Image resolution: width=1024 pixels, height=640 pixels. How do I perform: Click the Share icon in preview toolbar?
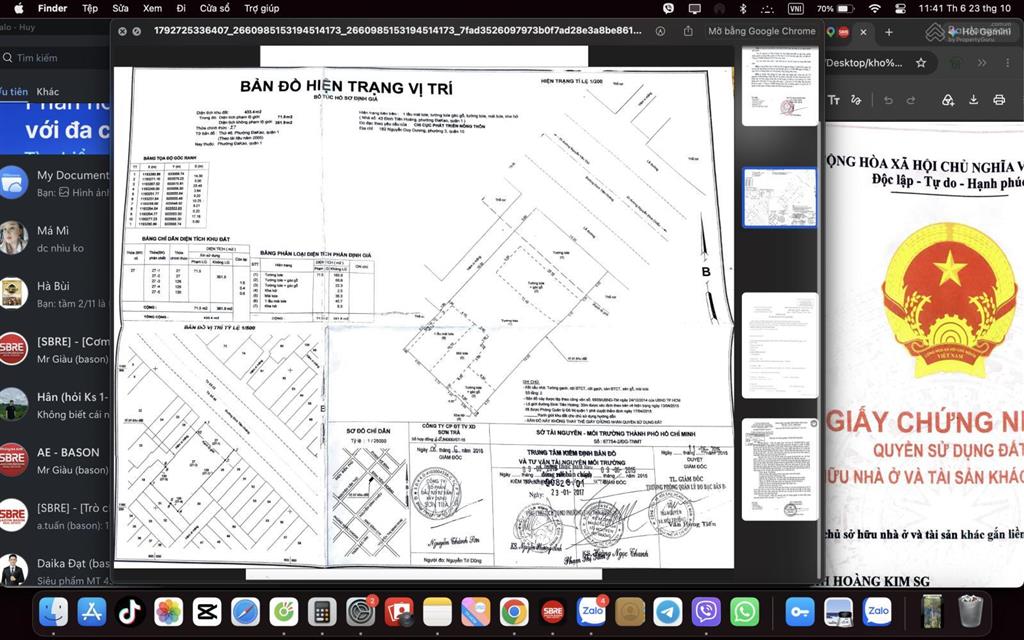688,31
